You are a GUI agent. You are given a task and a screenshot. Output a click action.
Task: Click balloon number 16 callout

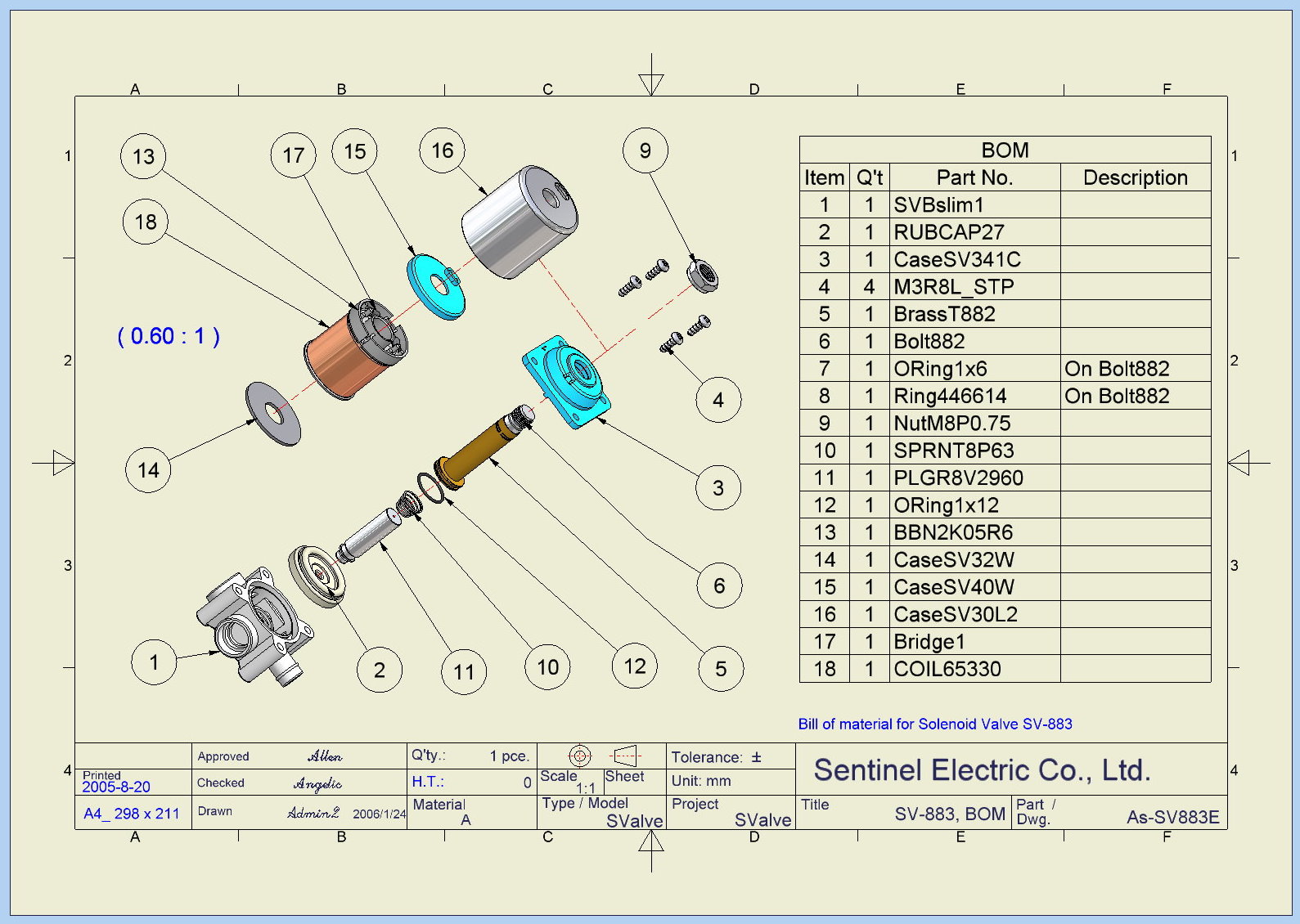(442, 150)
